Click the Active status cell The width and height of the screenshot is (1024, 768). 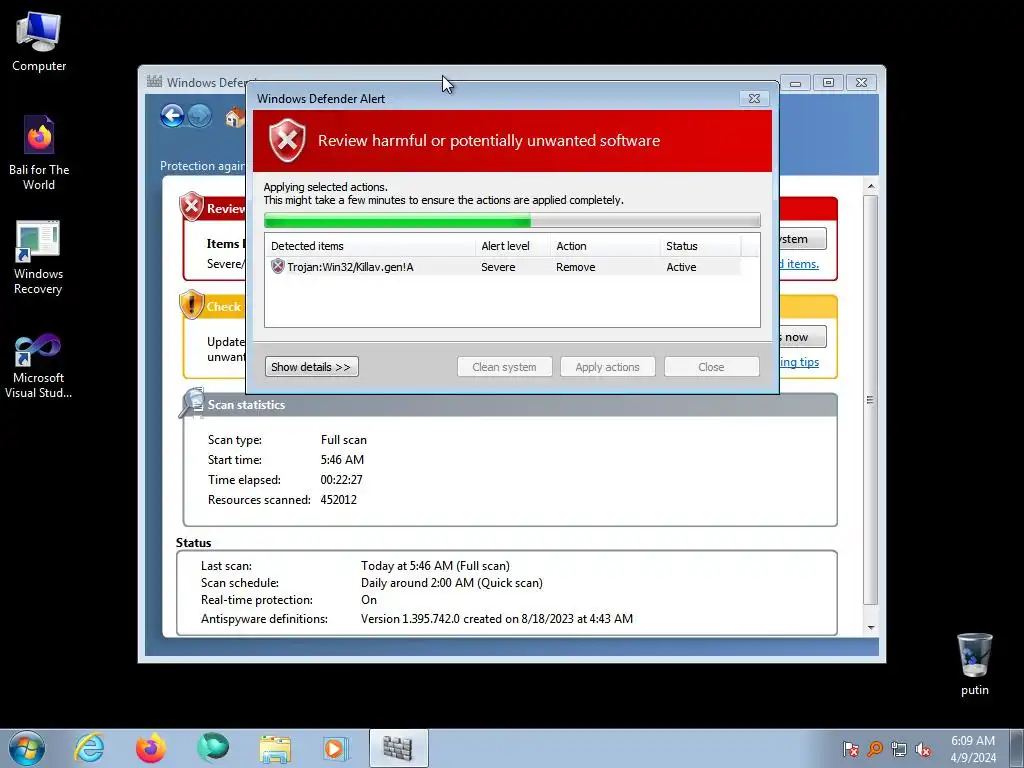coord(681,267)
